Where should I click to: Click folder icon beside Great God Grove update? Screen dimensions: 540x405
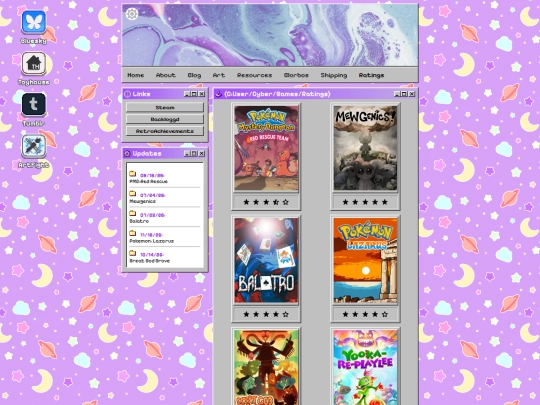[133, 253]
